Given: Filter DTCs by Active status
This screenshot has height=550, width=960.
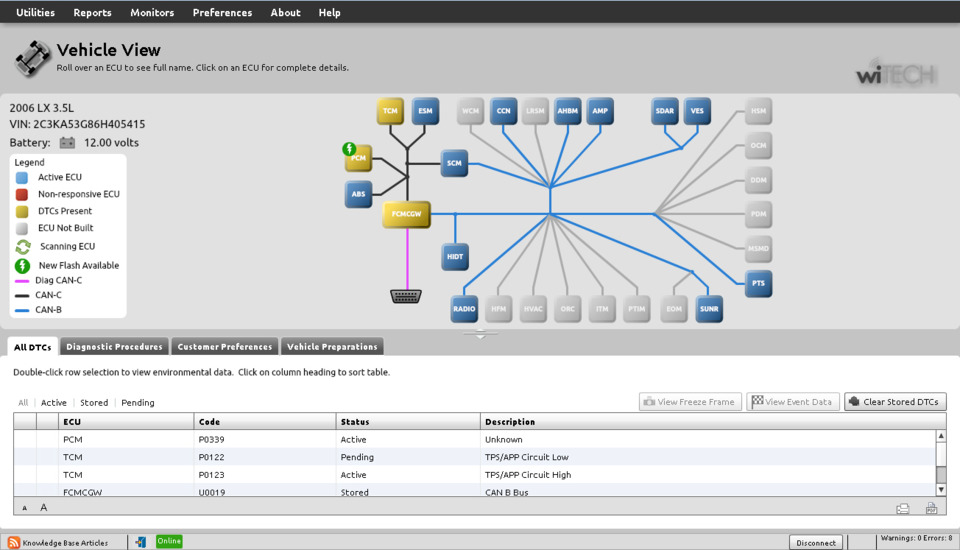Looking at the screenshot, I should 54,403.
